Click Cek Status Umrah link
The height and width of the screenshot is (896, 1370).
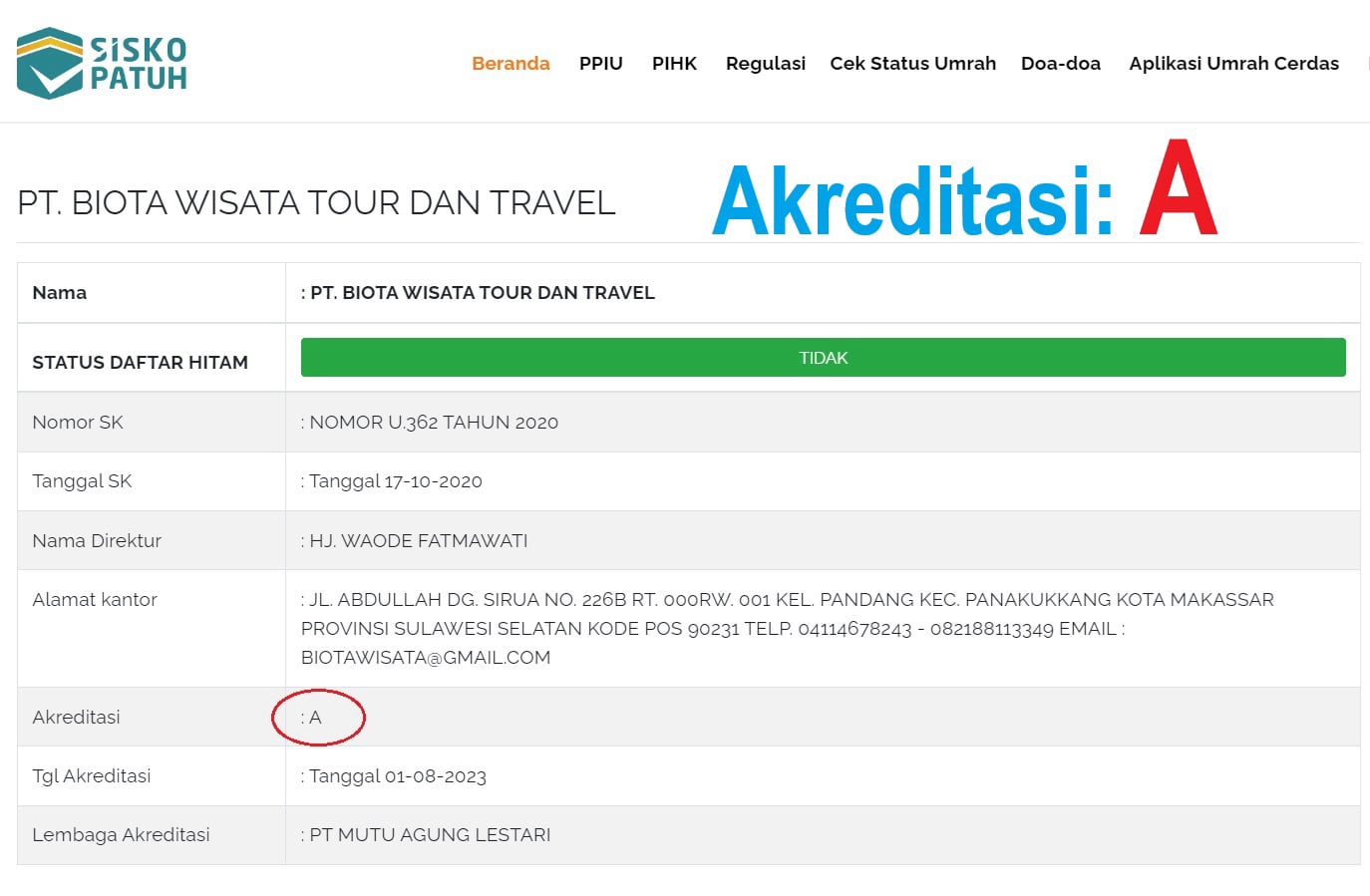pyautogui.click(x=912, y=63)
